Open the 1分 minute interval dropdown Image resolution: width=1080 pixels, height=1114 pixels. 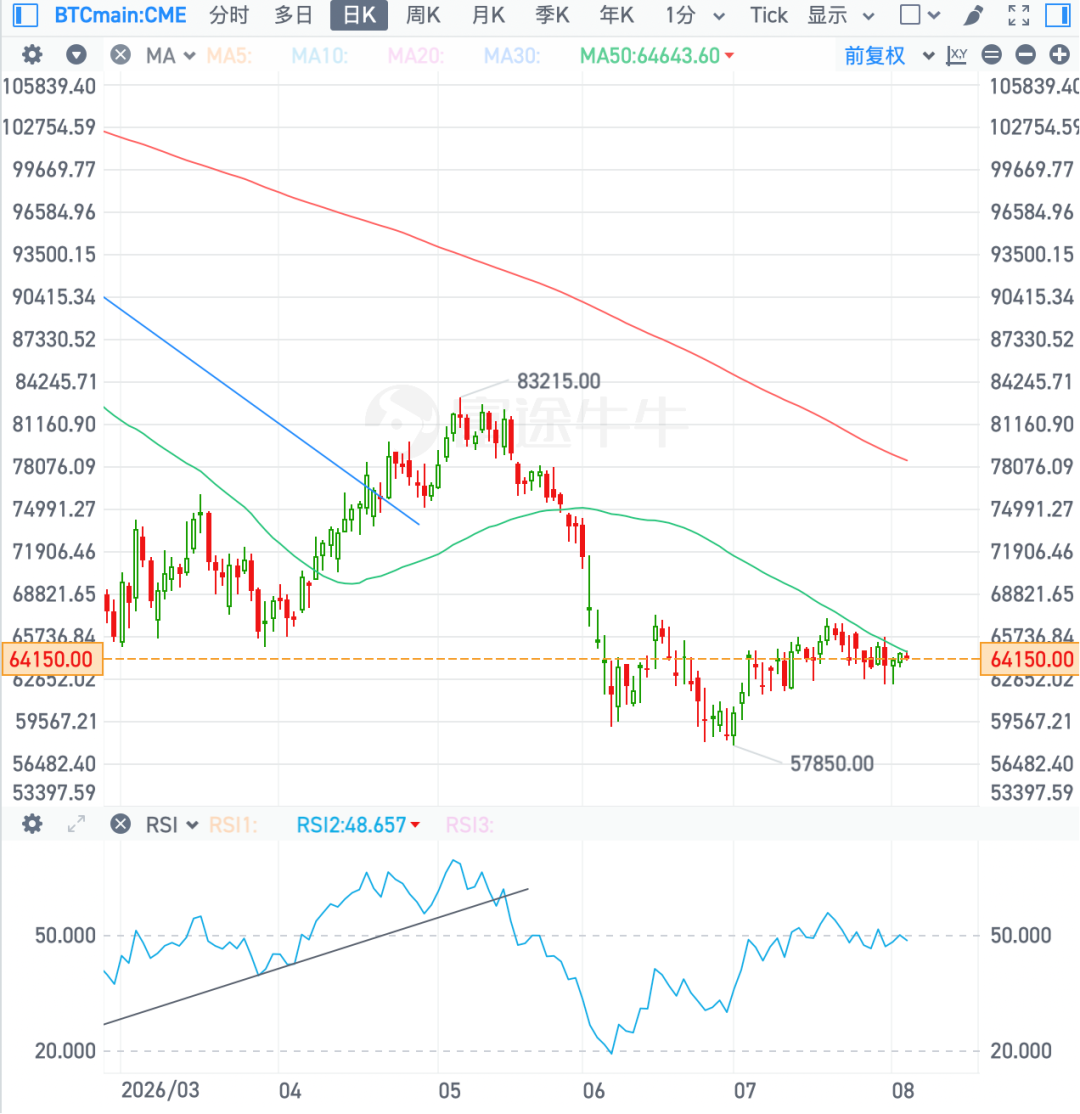(x=695, y=15)
